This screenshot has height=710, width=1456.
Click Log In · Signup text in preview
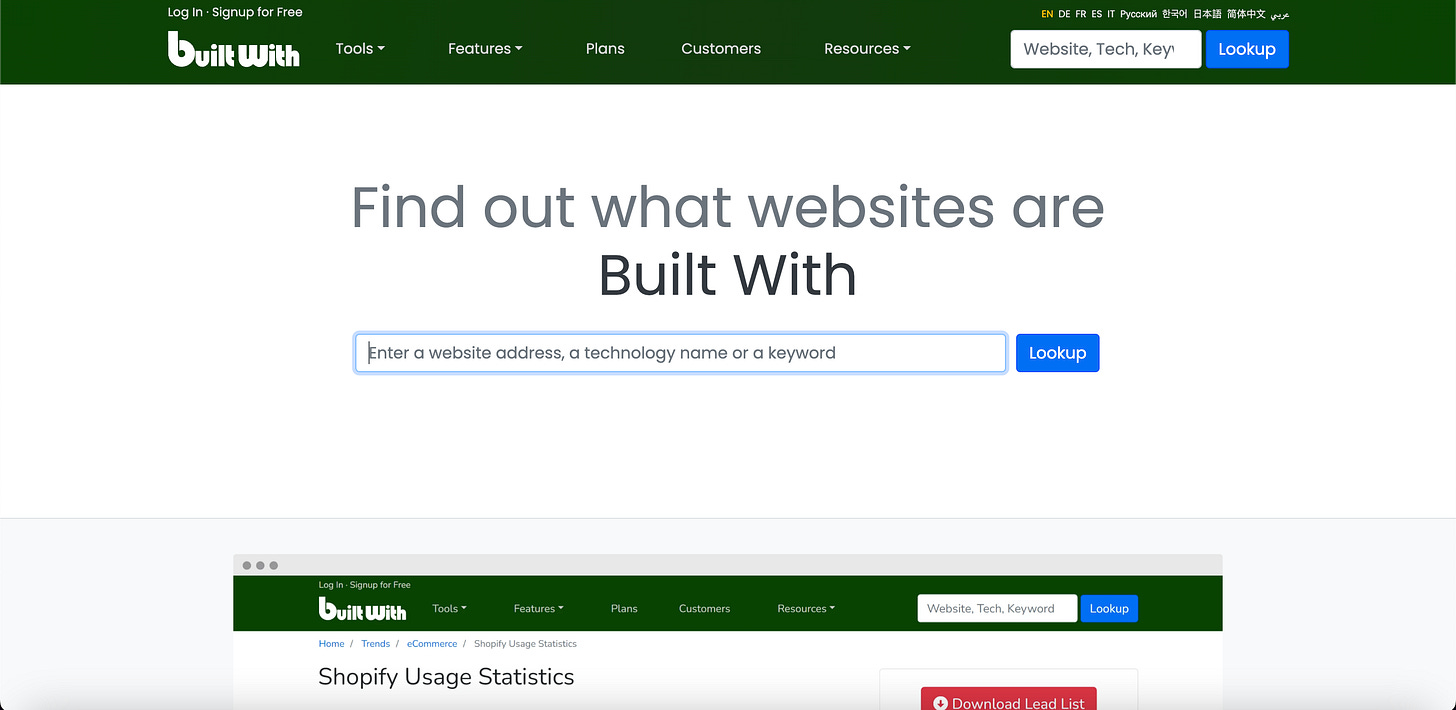(365, 585)
